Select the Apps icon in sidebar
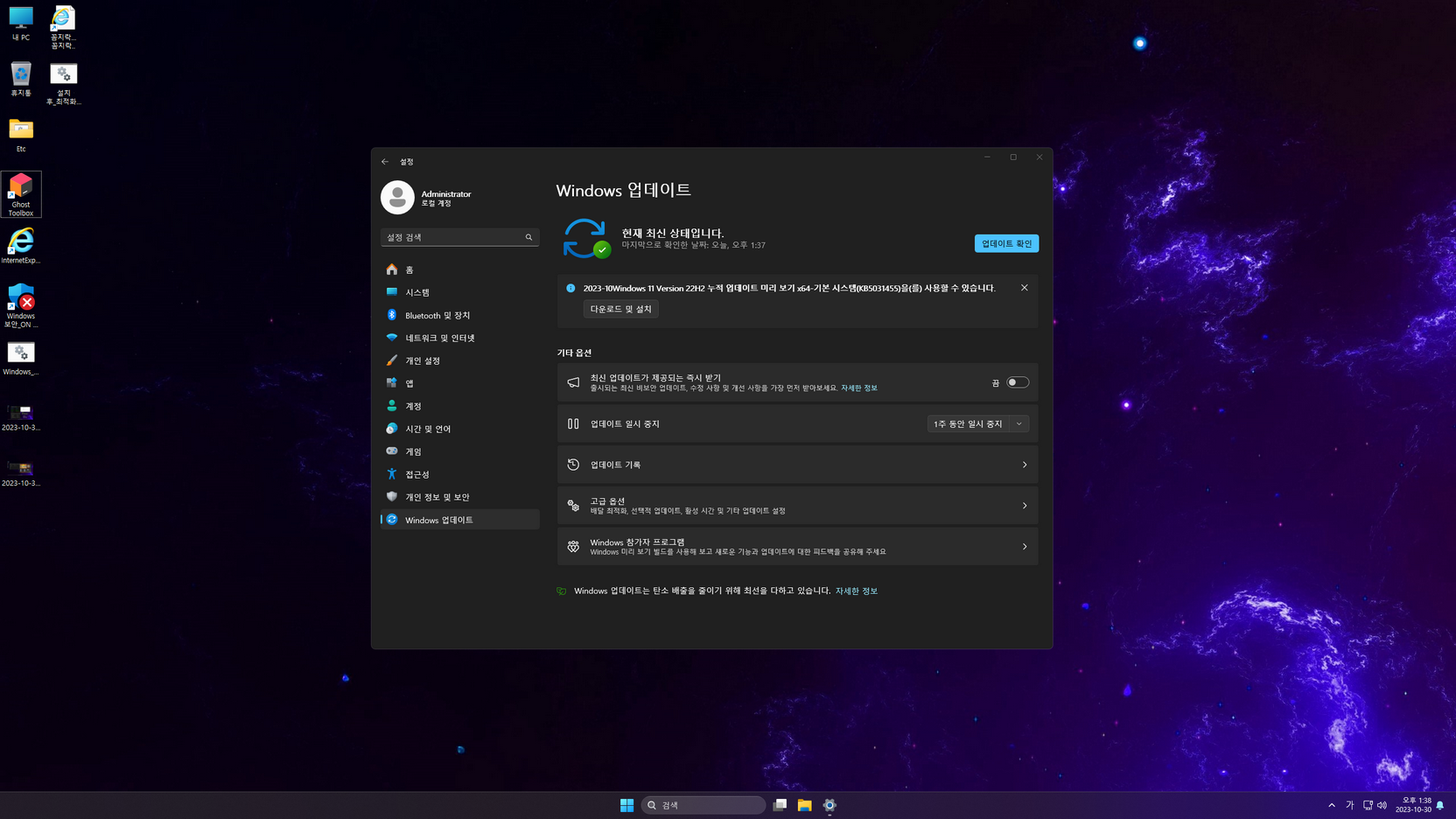This screenshot has width=1456, height=819. pos(392,383)
